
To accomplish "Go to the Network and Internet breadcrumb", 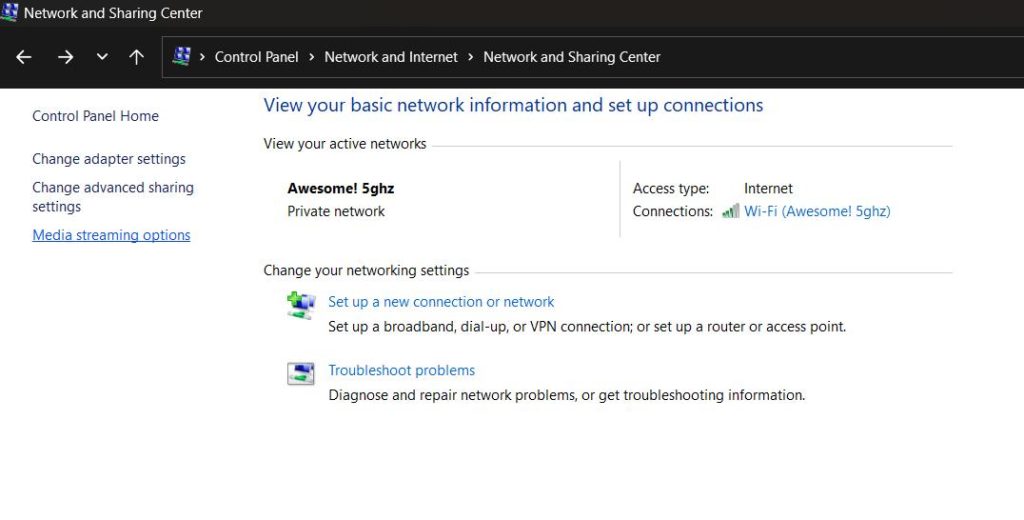I will click(x=391, y=57).
